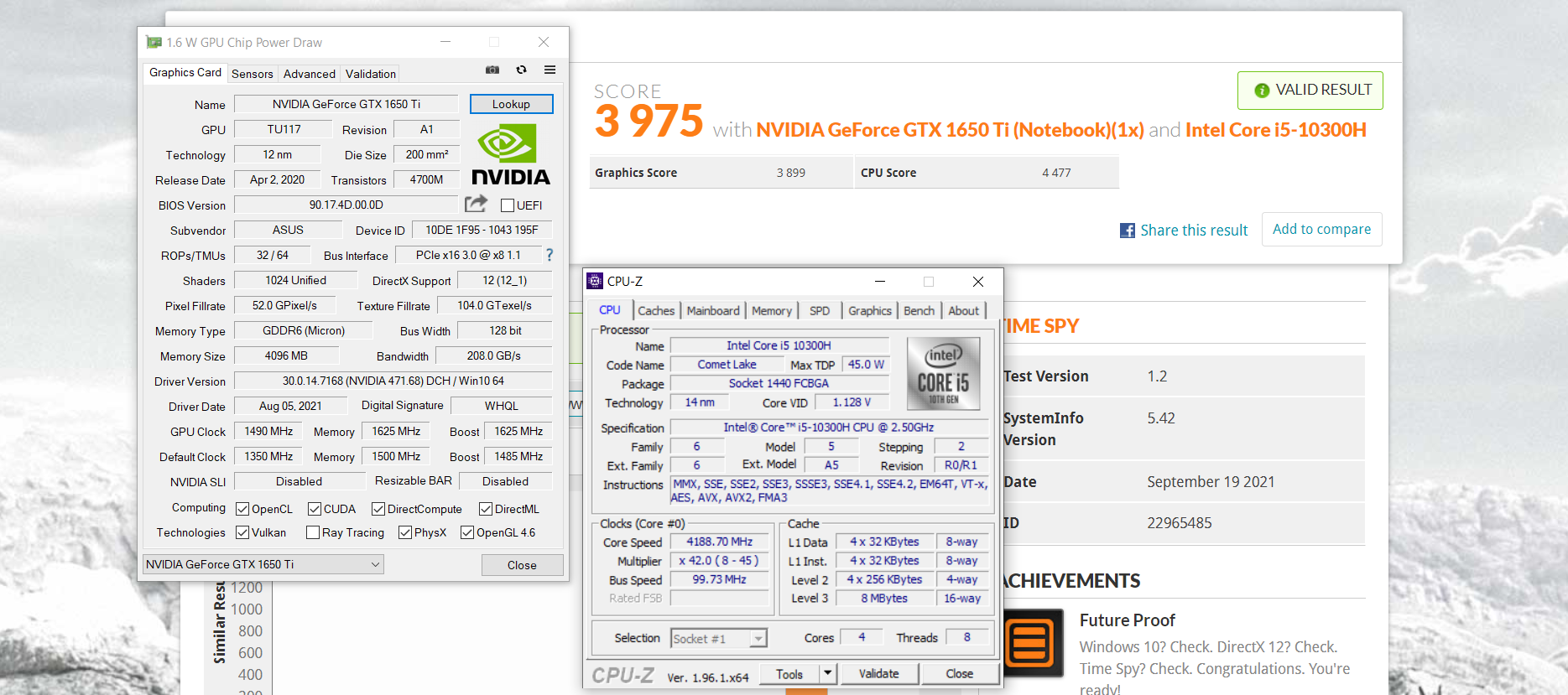This screenshot has height=695, width=1568.
Task: Click the Code Name Comet Lake field
Action: coord(727,365)
